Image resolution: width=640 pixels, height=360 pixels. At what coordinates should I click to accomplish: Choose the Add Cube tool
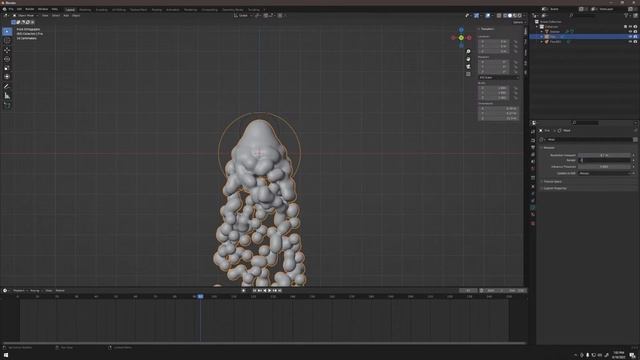click(x=7, y=105)
